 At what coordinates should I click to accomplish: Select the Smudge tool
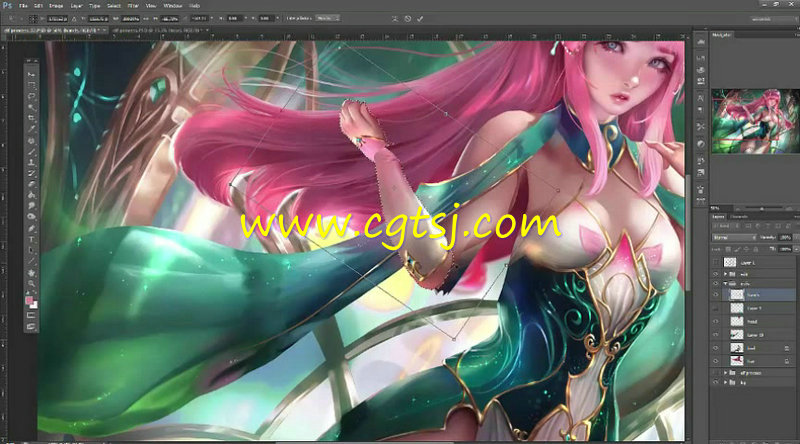[x=32, y=206]
